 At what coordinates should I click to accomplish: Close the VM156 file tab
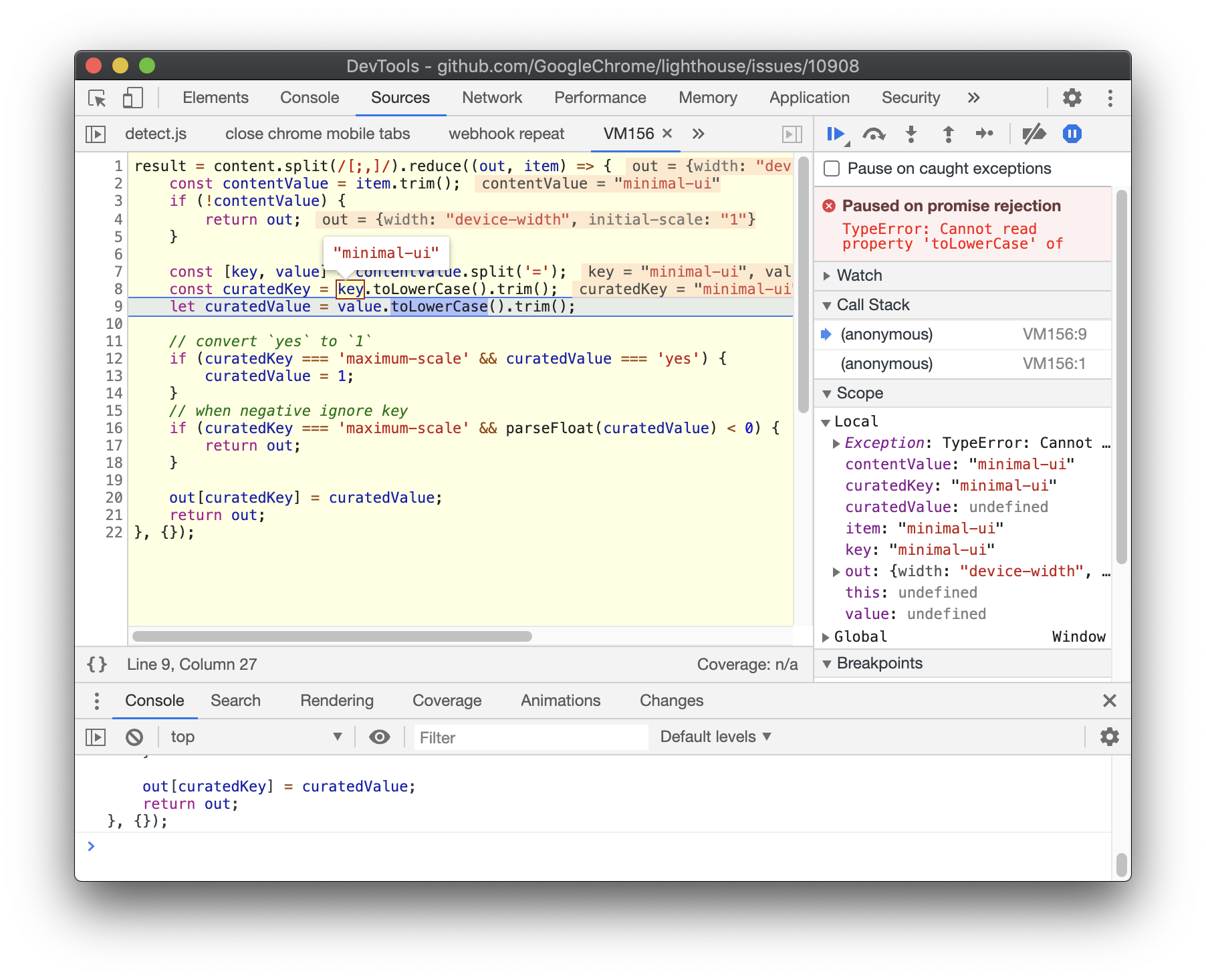667,134
